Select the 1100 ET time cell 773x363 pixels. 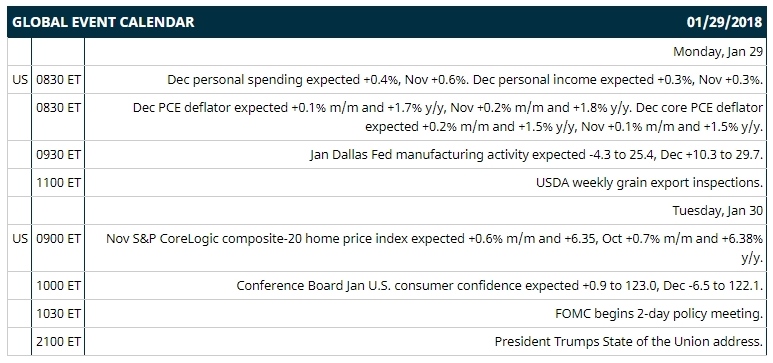(58, 183)
